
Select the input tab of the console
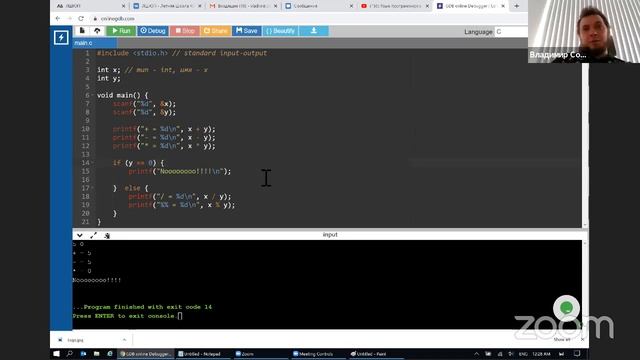pyautogui.click(x=330, y=235)
